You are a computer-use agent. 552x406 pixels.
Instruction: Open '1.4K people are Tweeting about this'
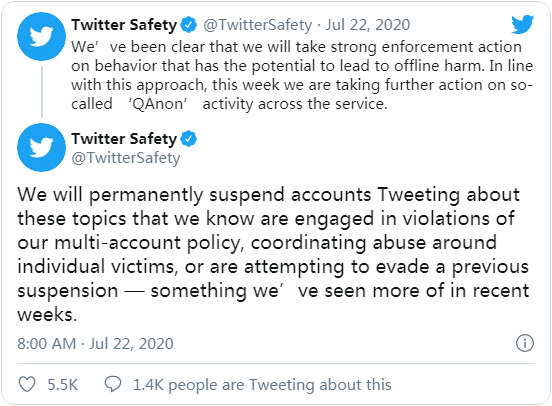(262, 385)
